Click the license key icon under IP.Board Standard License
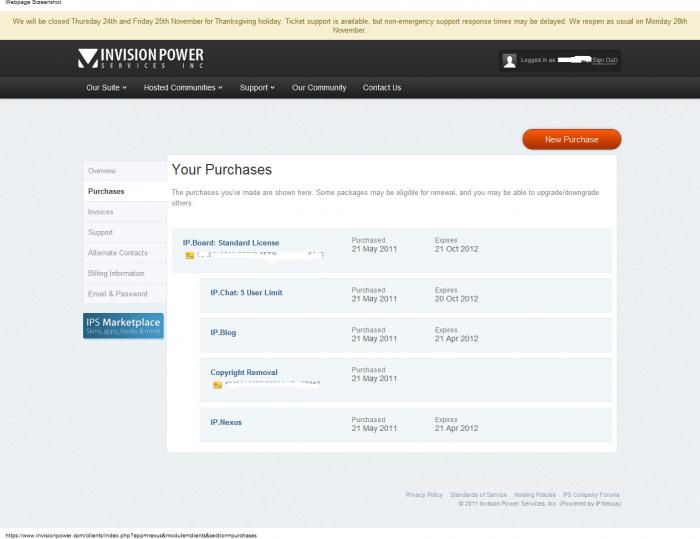 click(189, 255)
